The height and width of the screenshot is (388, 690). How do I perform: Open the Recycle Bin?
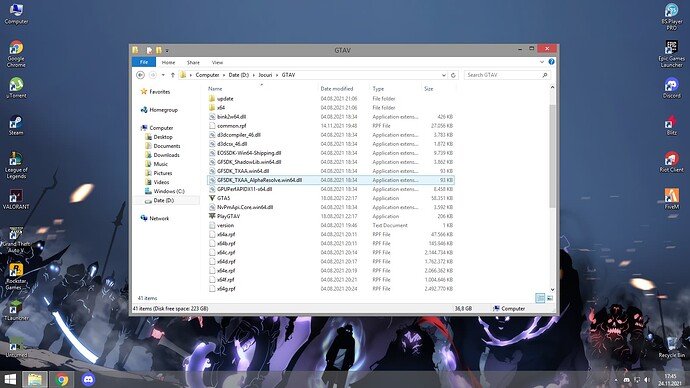pyautogui.click(x=672, y=347)
